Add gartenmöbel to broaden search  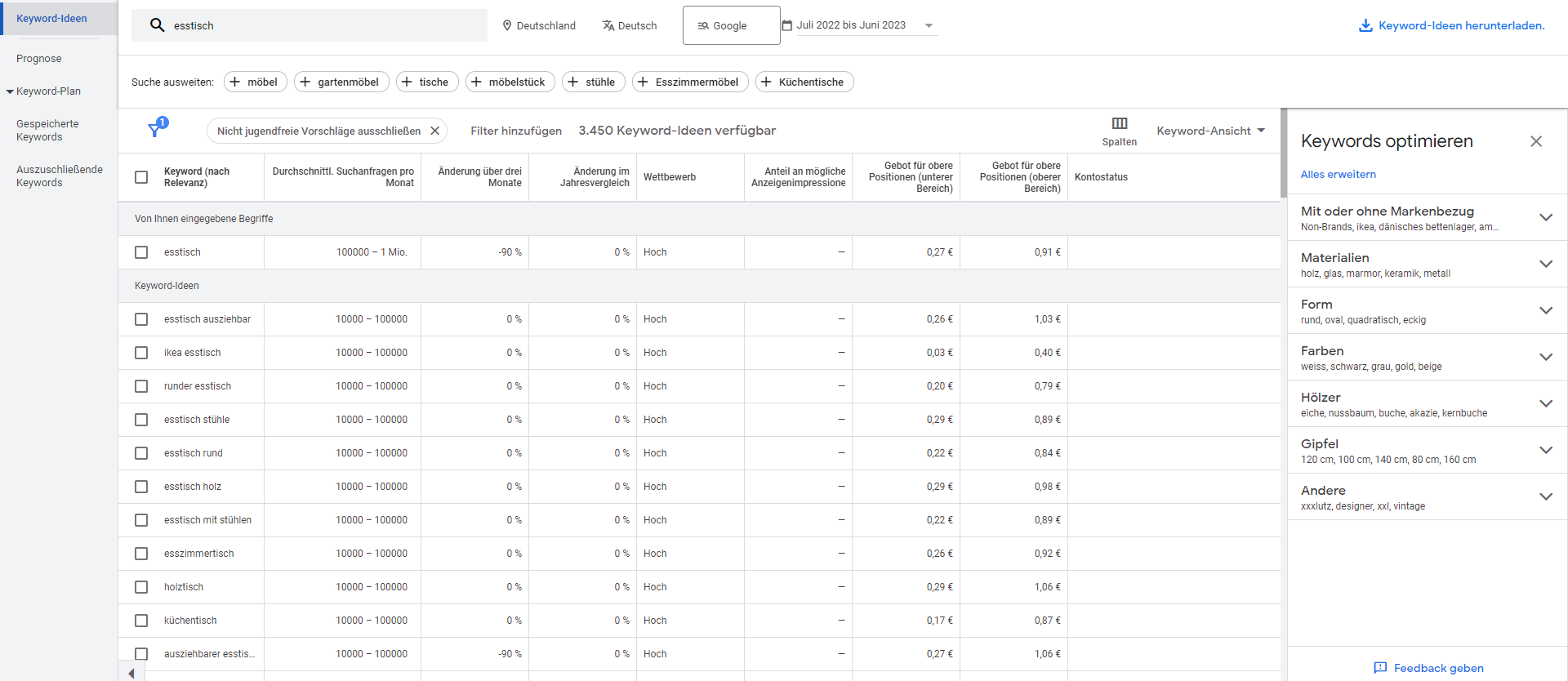(341, 82)
